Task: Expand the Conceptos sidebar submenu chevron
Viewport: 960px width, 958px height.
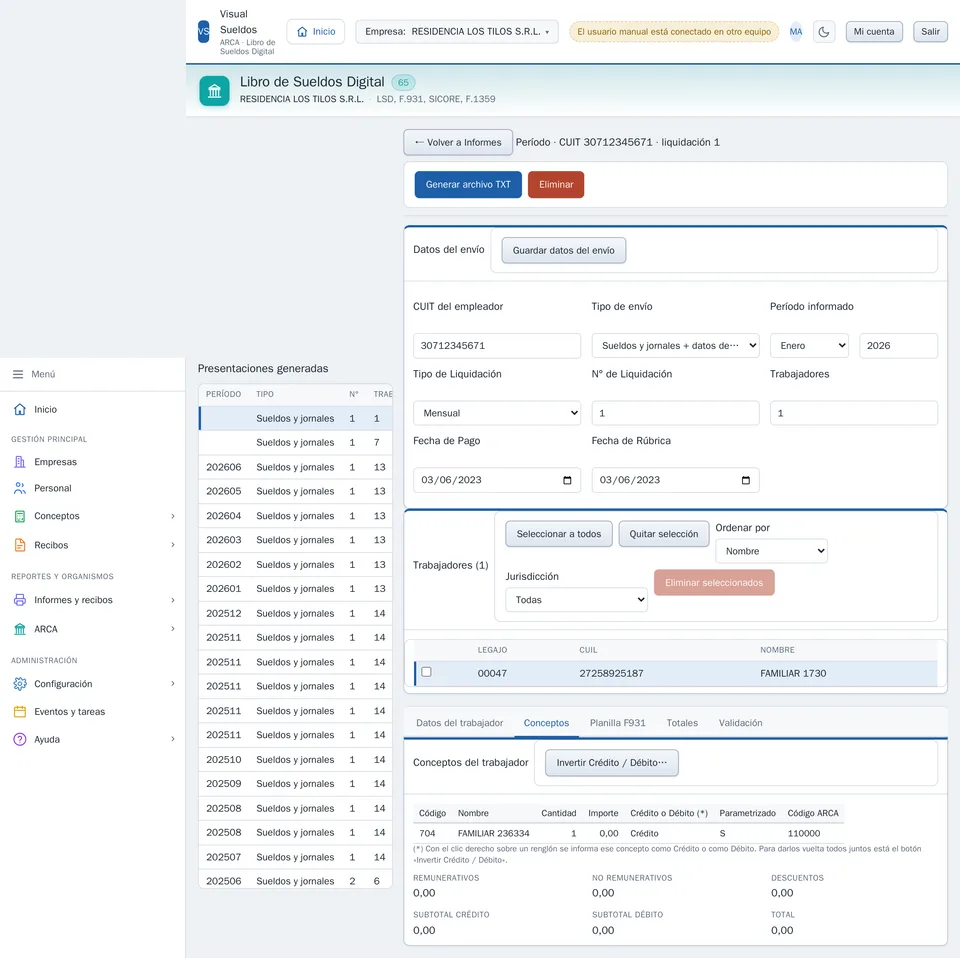Action: (173, 516)
